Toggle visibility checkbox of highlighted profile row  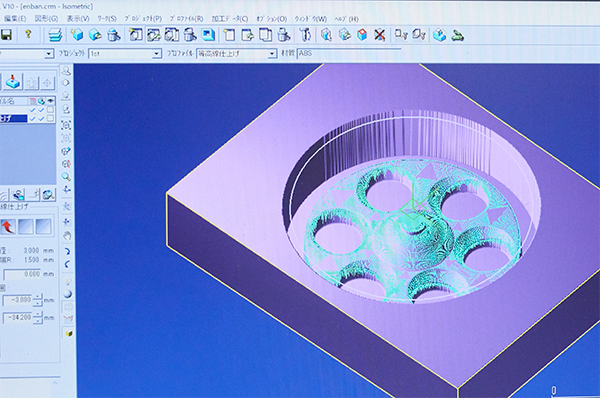click(50, 119)
